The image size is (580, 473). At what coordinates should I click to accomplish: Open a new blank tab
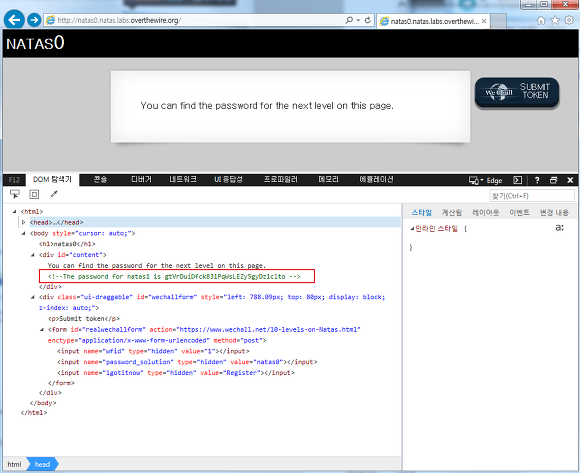[x=499, y=21]
